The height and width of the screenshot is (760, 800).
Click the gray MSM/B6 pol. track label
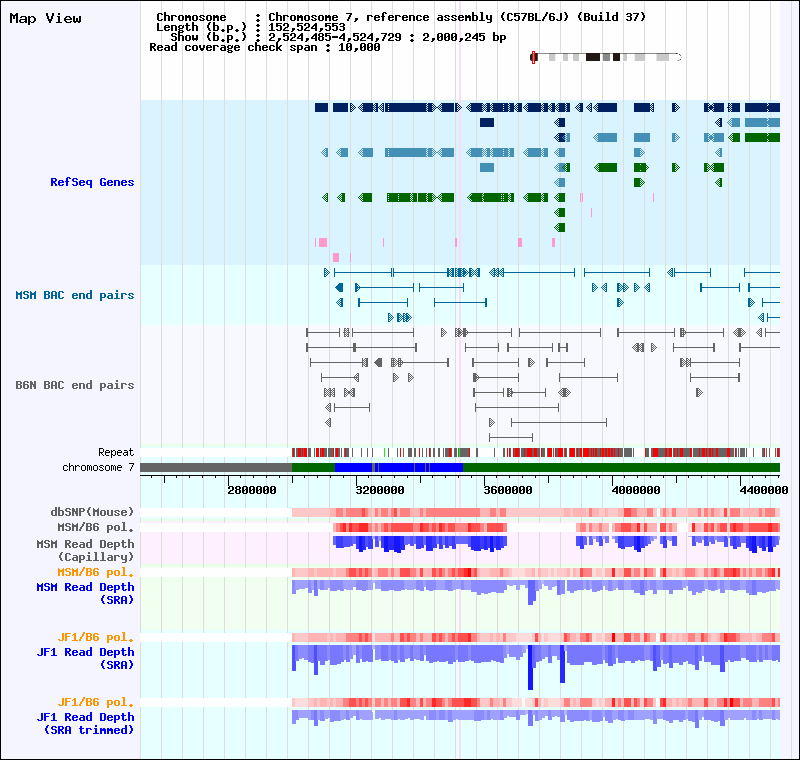coord(95,527)
